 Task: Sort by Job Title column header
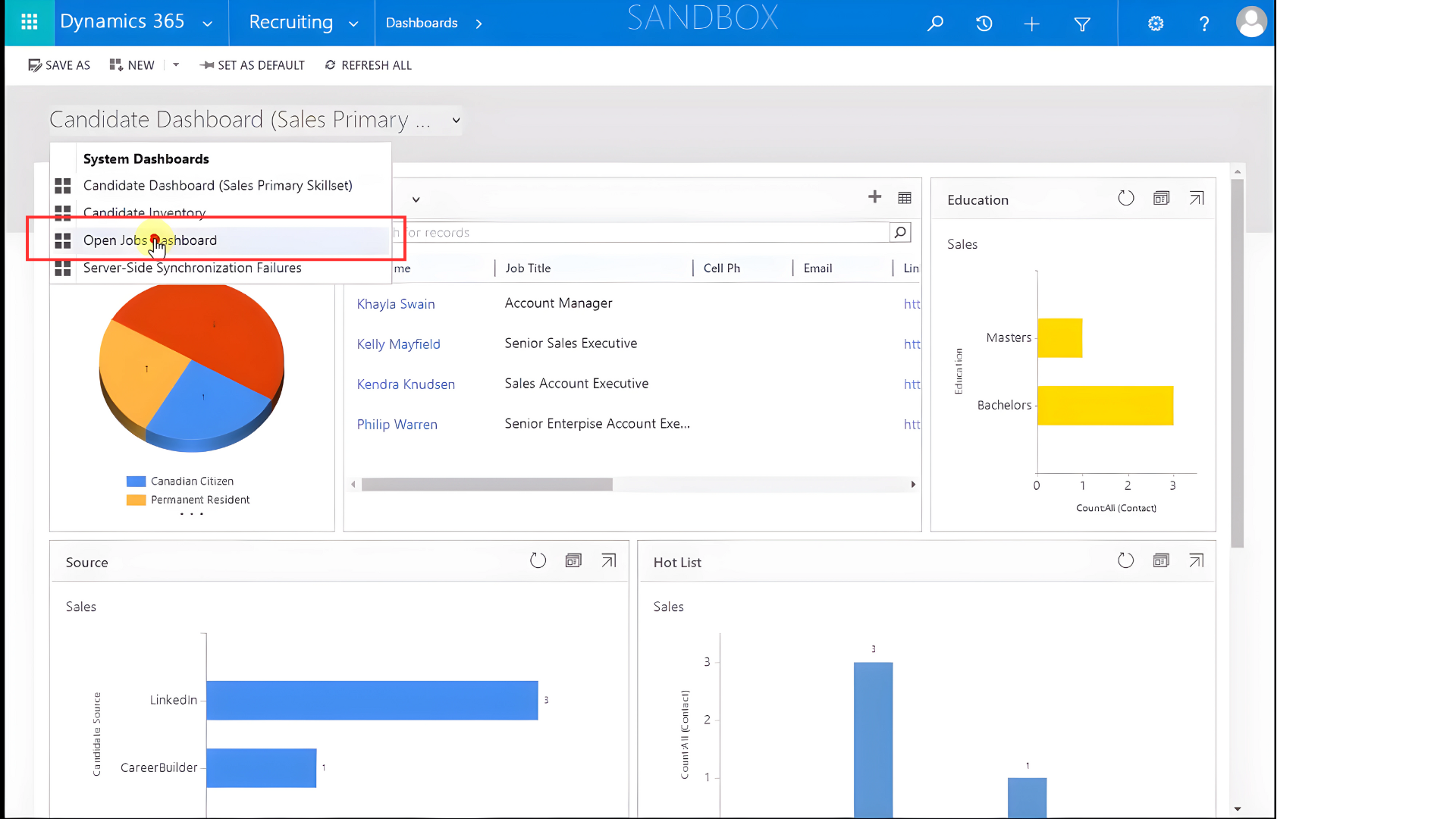point(528,268)
